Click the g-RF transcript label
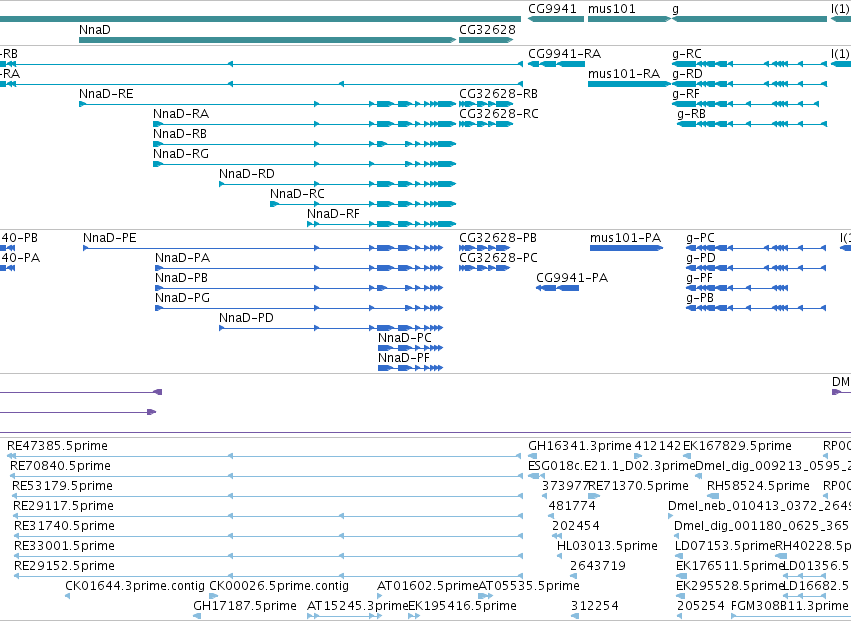This screenshot has height=621, width=851. [x=686, y=94]
